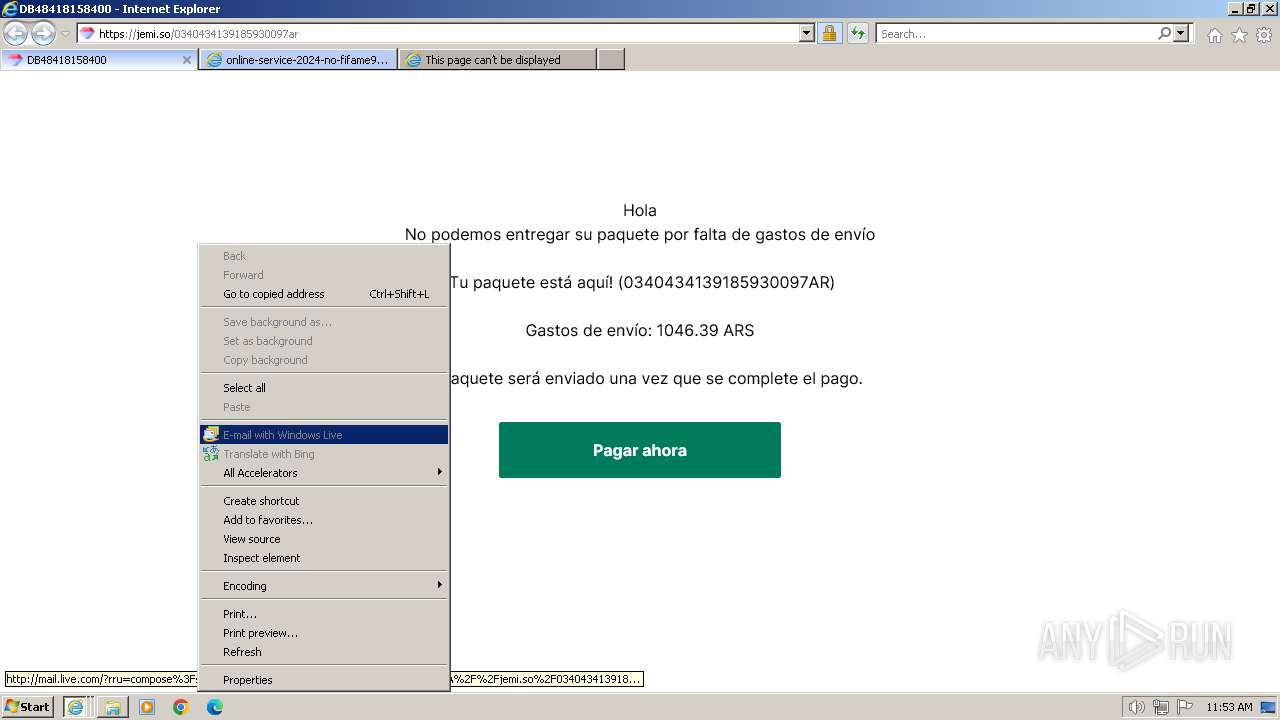
Task: Launch Microsoft Edge from the taskbar
Action: (x=215, y=707)
